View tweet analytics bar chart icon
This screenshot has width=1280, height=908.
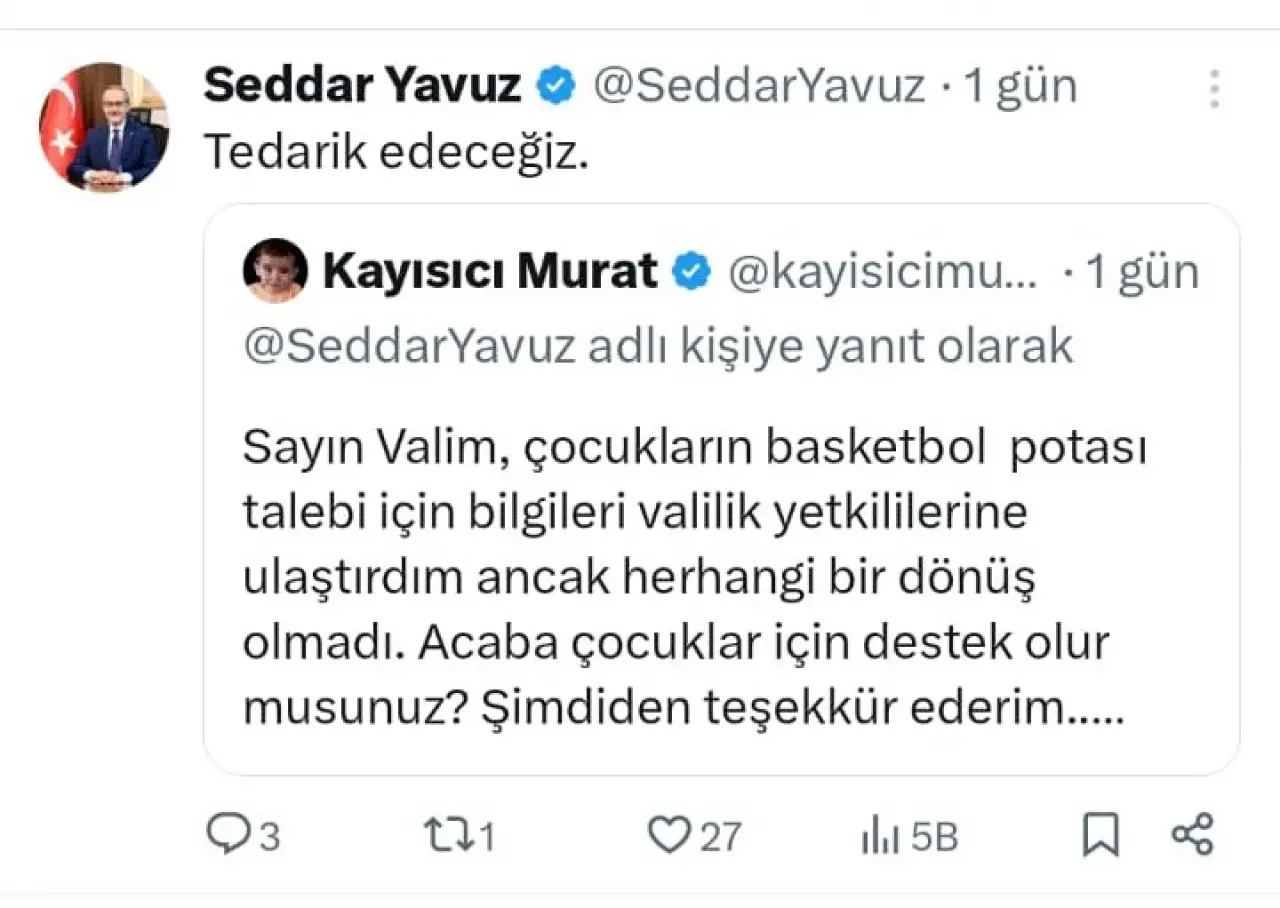click(x=874, y=836)
